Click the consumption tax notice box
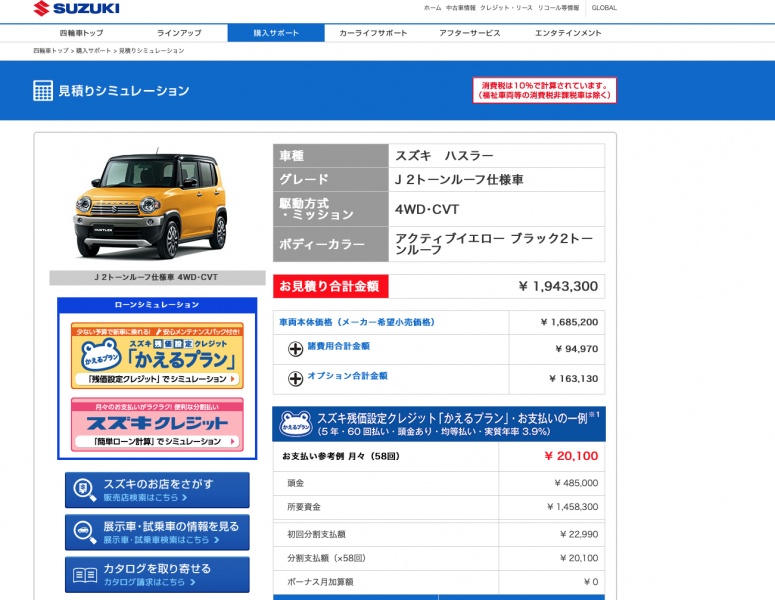The width and height of the screenshot is (775, 600). coord(545,90)
